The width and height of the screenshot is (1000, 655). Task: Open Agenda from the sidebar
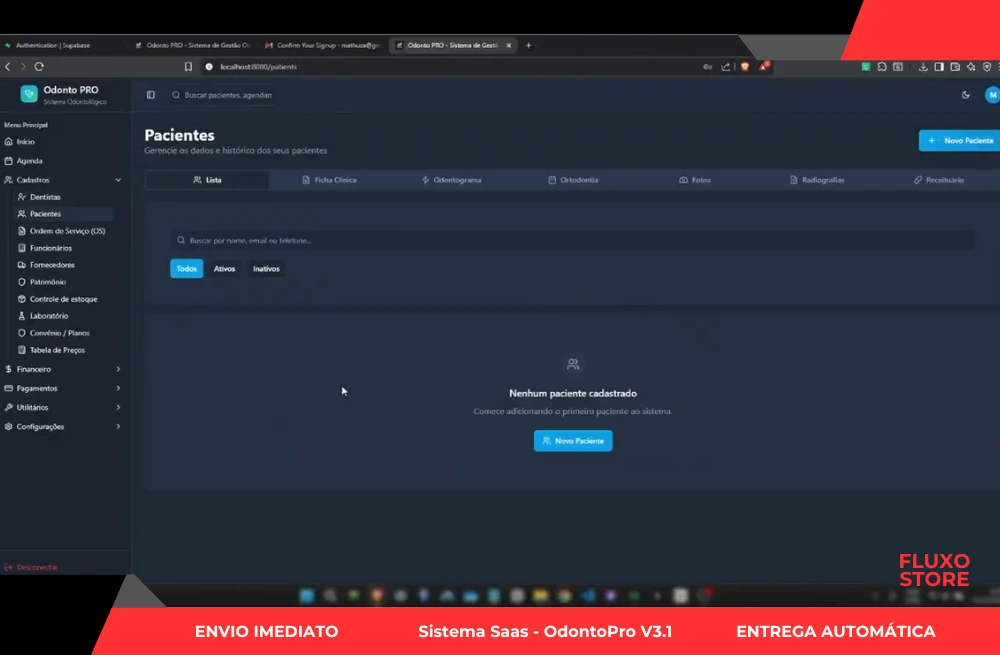[29, 161]
